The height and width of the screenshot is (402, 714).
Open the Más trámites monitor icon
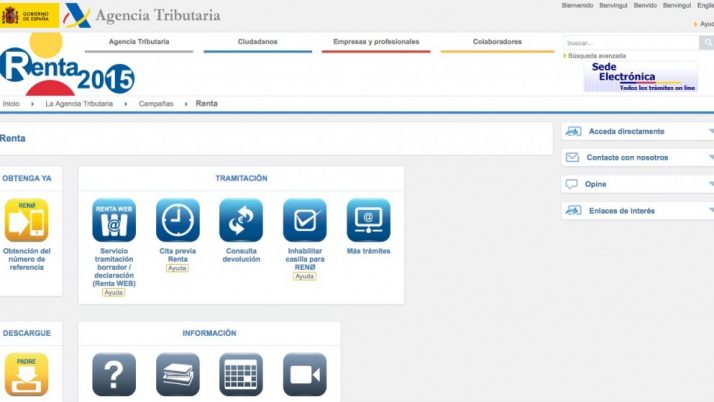pos(368,220)
